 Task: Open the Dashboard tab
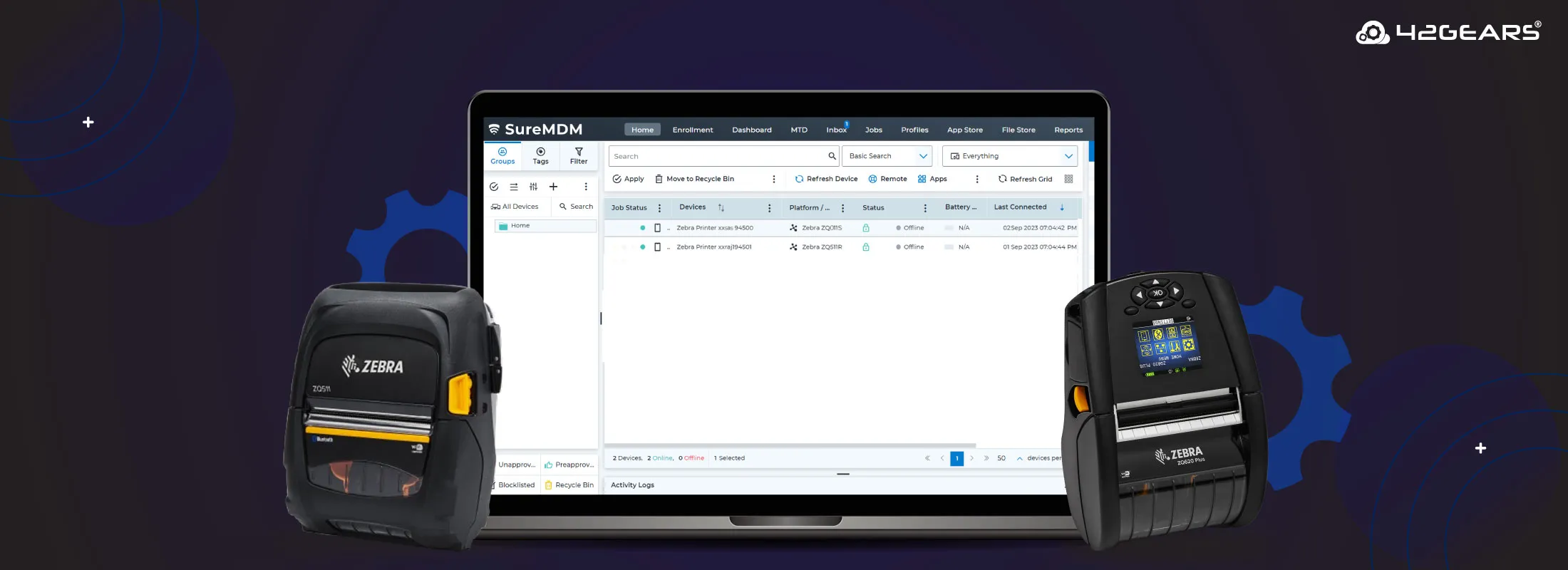[x=752, y=130]
